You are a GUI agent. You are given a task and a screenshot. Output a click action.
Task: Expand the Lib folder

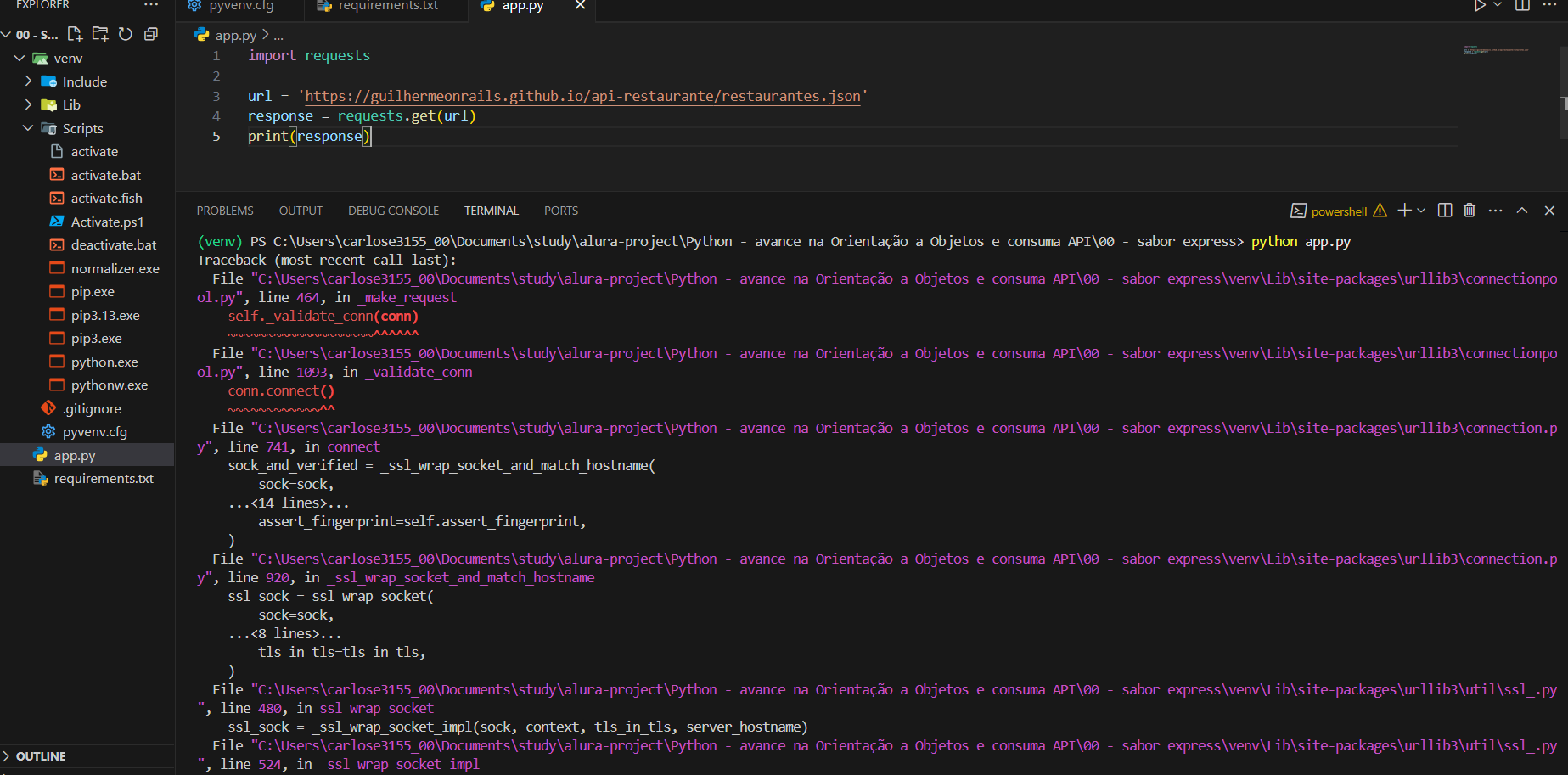(x=29, y=104)
